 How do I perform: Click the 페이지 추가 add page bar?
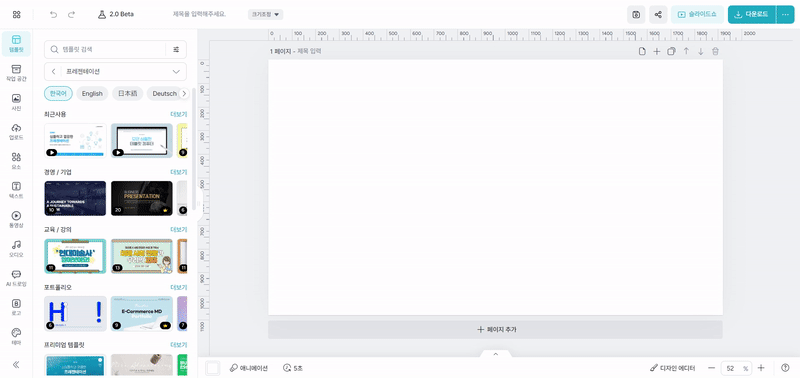tap(495, 330)
